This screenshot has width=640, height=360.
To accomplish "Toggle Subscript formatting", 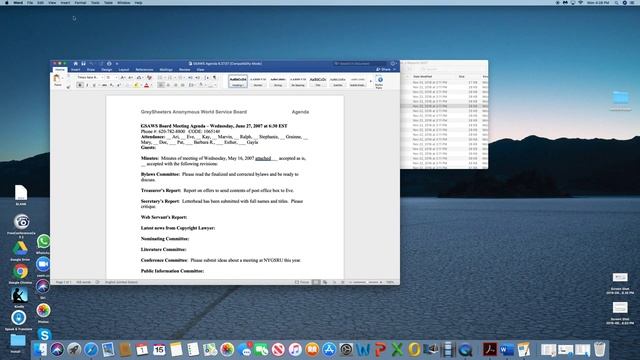I will [x=111, y=85].
